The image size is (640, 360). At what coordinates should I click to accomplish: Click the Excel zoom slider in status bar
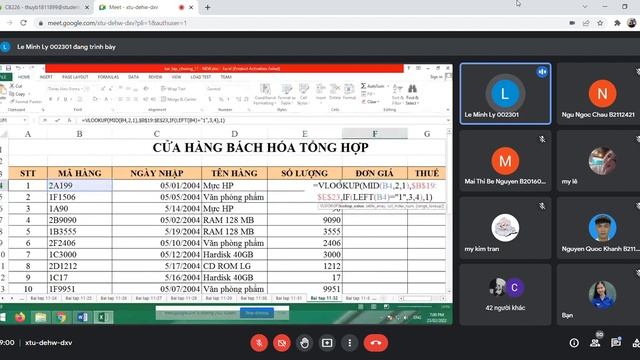416,307
